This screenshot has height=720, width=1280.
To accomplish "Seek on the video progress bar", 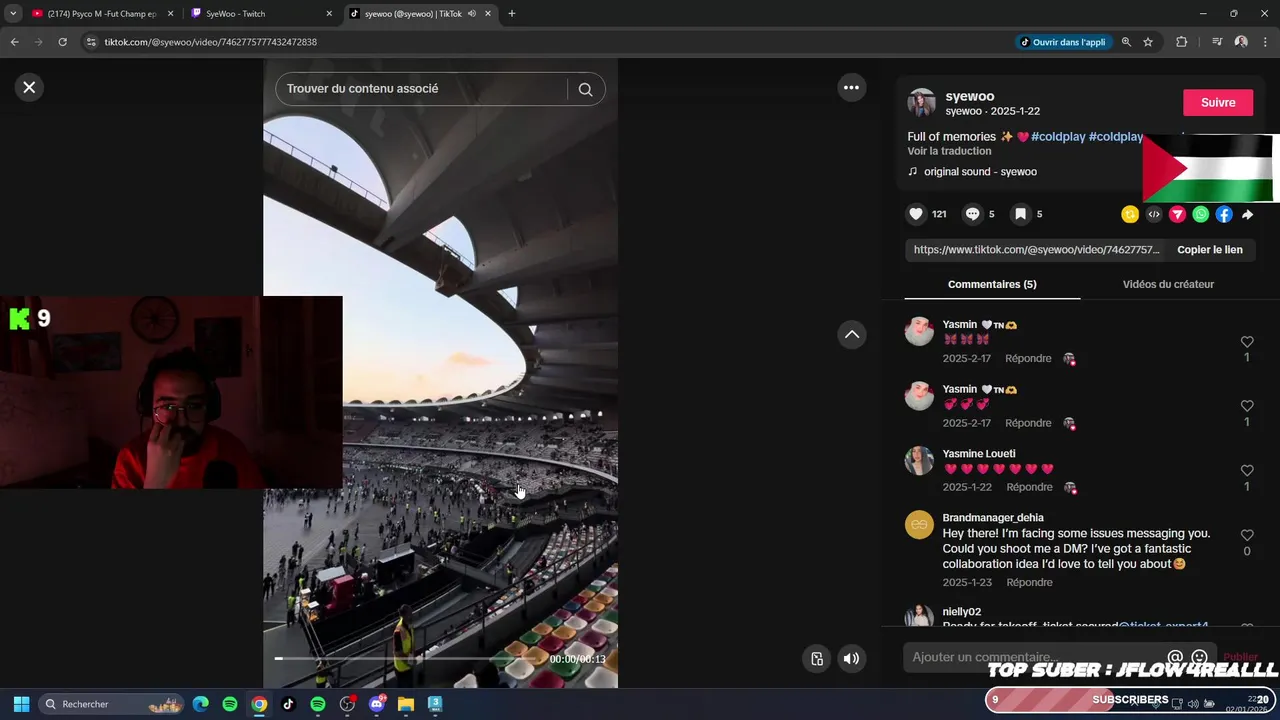I will point(410,659).
